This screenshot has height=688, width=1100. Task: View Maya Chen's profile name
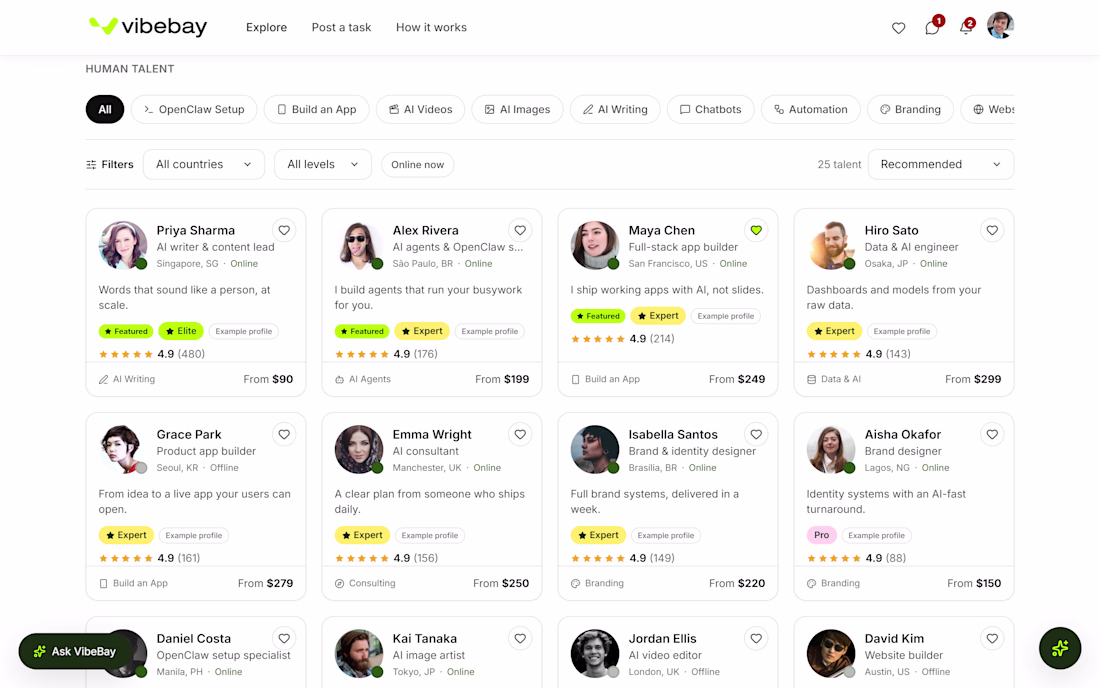(662, 230)
